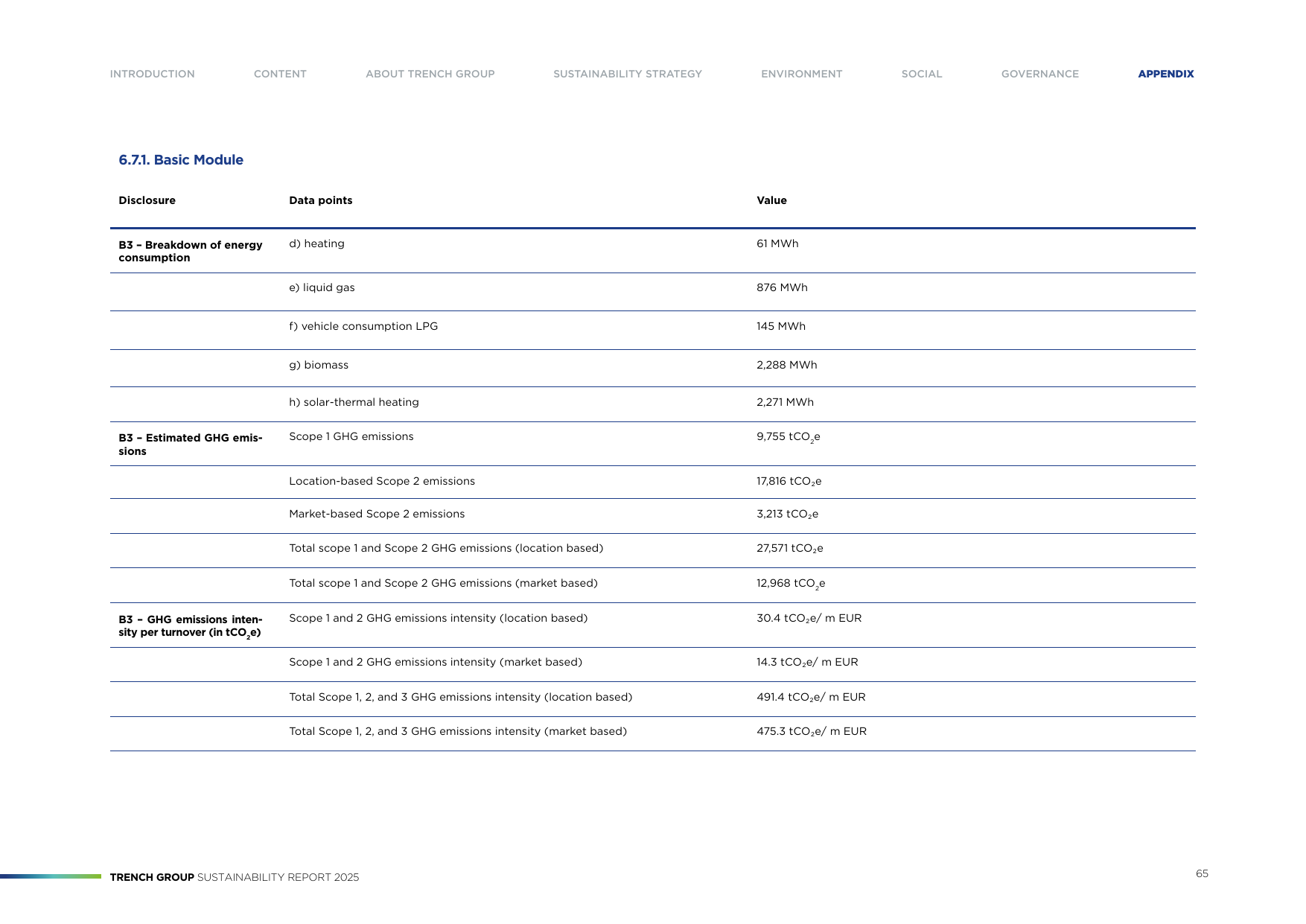Select 'Location-based Scope 2 emissions' text
This screenshot has height=924, width=1306.
click(x=382, y=481)
